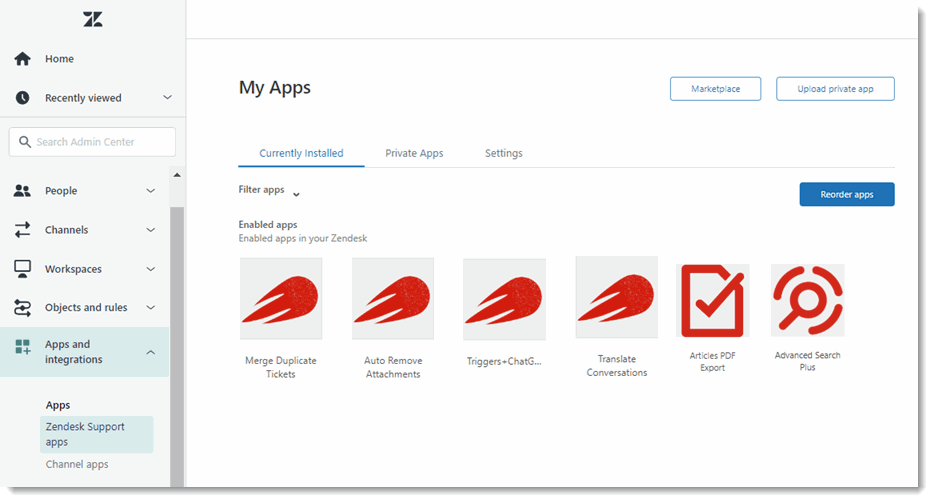Open the Triggers+ChatG... app icon
This screenshot has width=933, height=498.
505,299
